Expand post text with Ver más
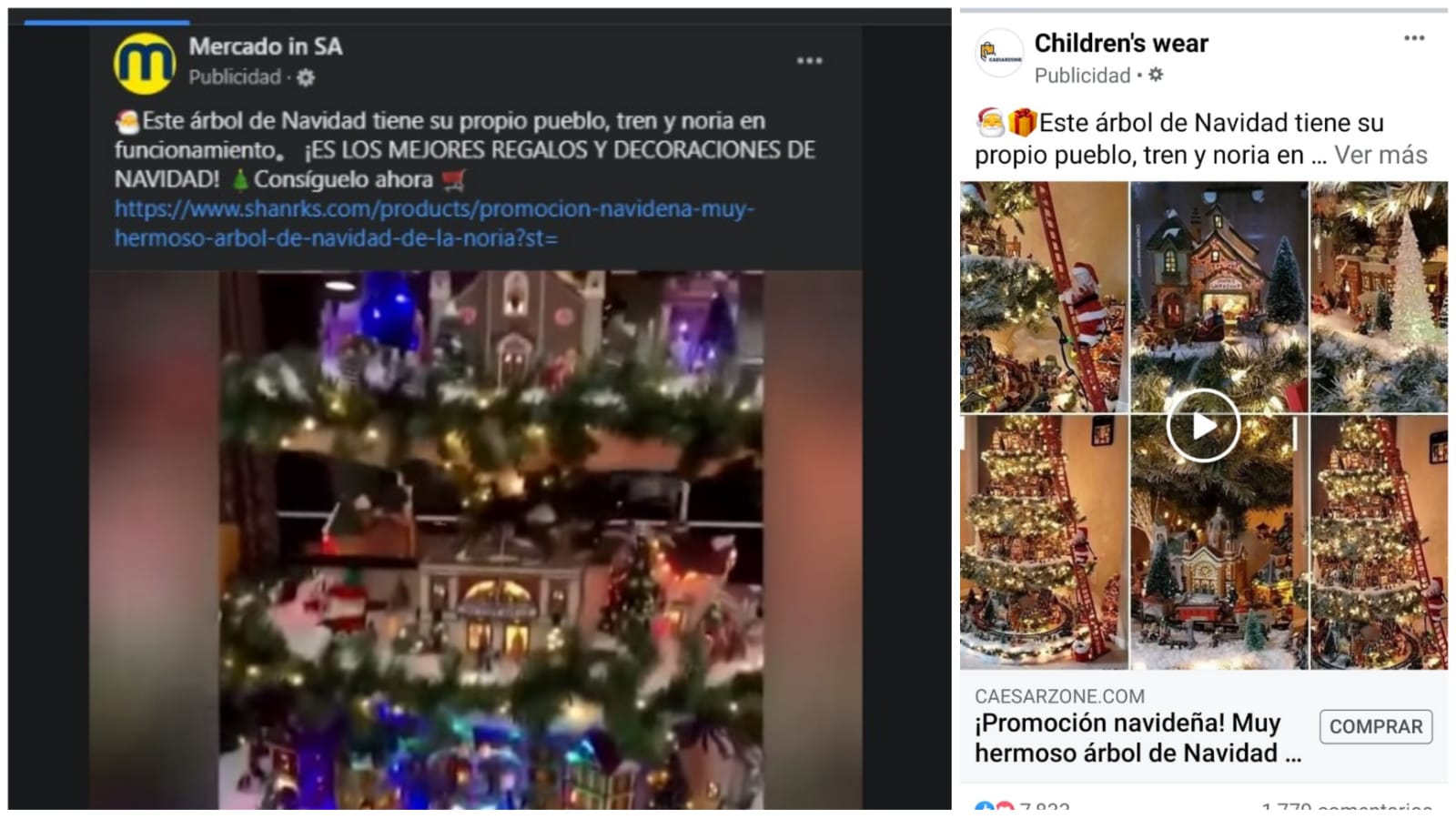1456x819 pixels. coord(1380,155)
